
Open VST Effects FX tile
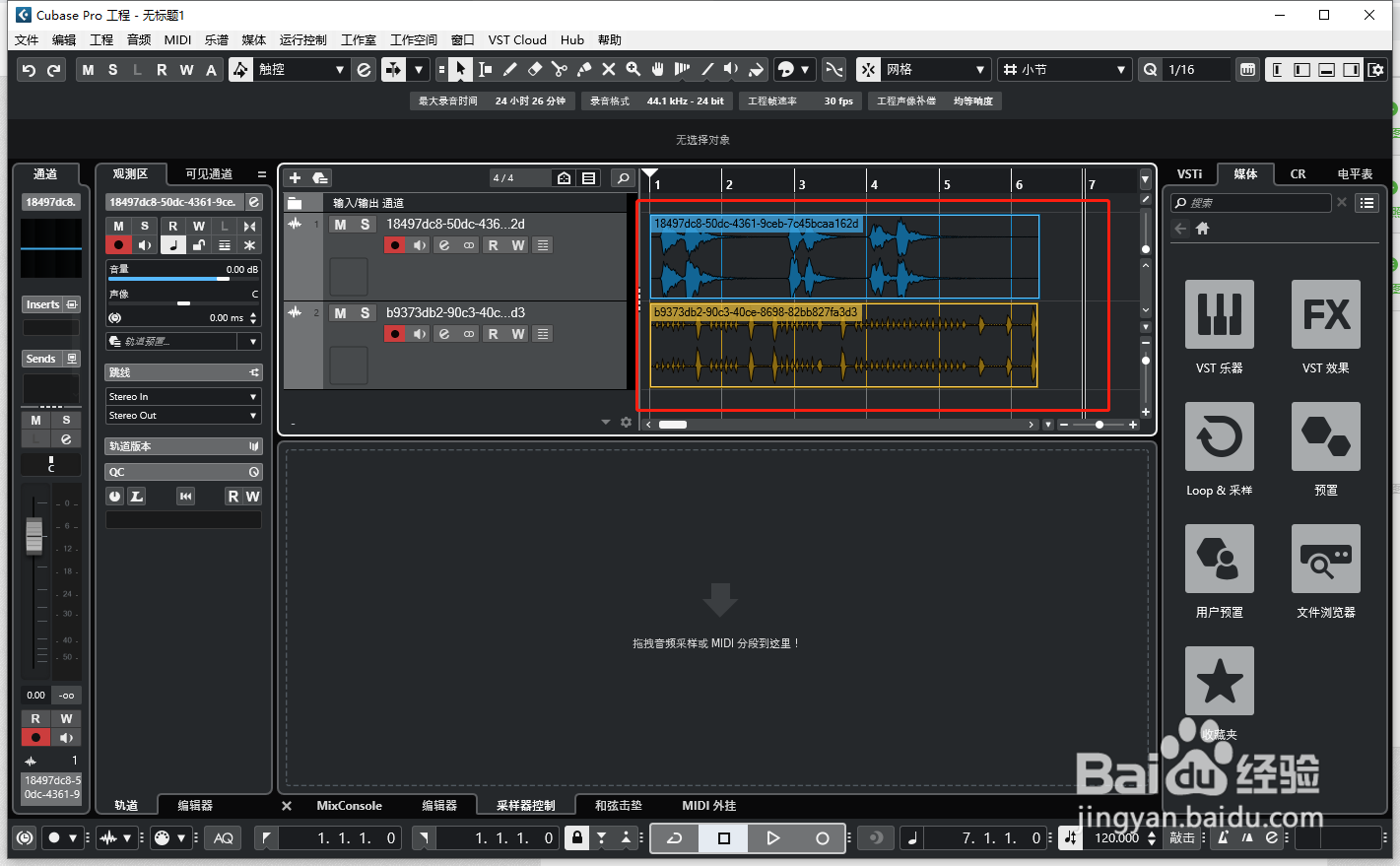click(1325, 314)
